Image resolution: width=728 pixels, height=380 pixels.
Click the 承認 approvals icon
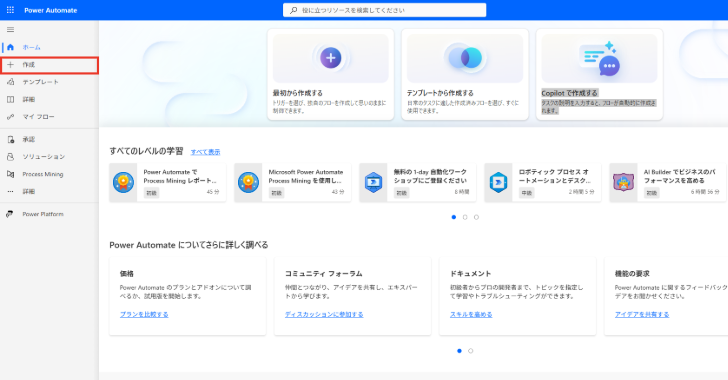[10, 139]
